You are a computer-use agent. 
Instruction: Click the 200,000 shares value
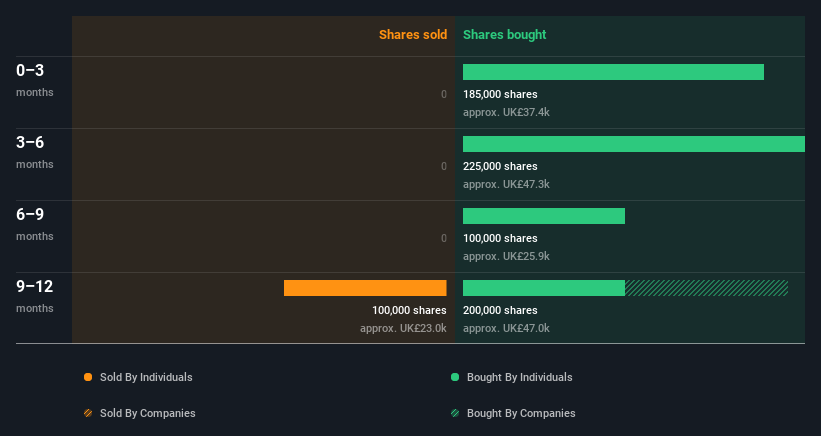point(500,310)
